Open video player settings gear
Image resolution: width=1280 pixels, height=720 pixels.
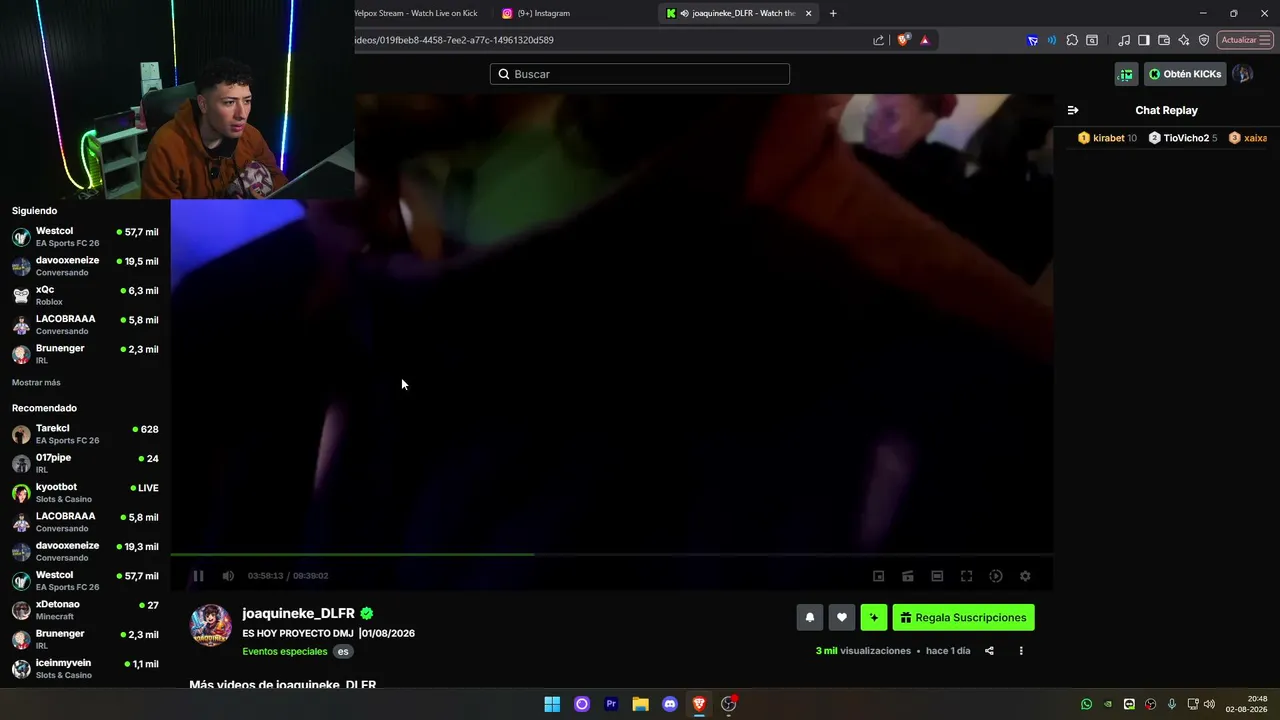pos(1025,576)
